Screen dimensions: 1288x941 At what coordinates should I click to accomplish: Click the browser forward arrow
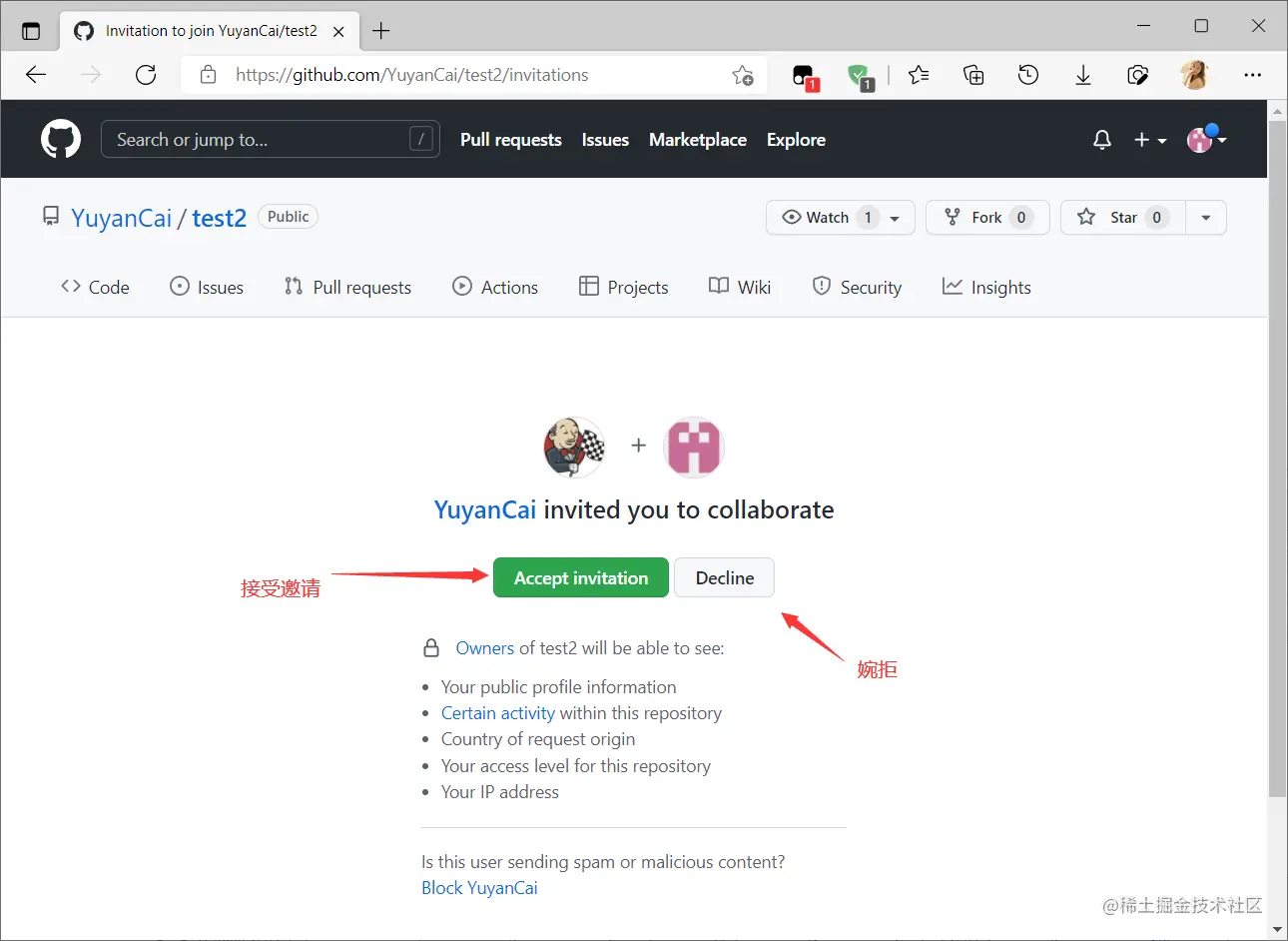[x=91, y=75]
